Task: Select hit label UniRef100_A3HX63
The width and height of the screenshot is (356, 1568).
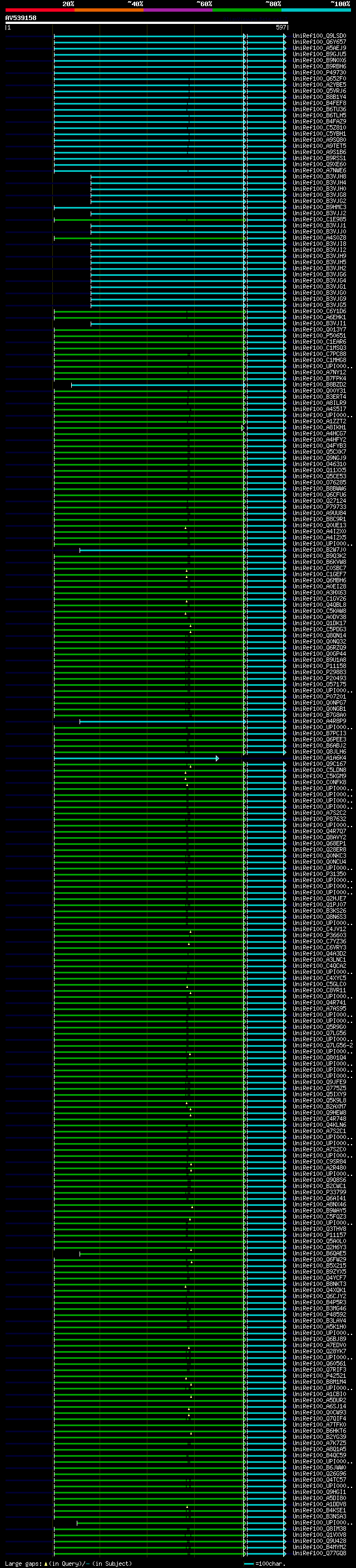Action: pyautogui.click(x=319, y=592)
